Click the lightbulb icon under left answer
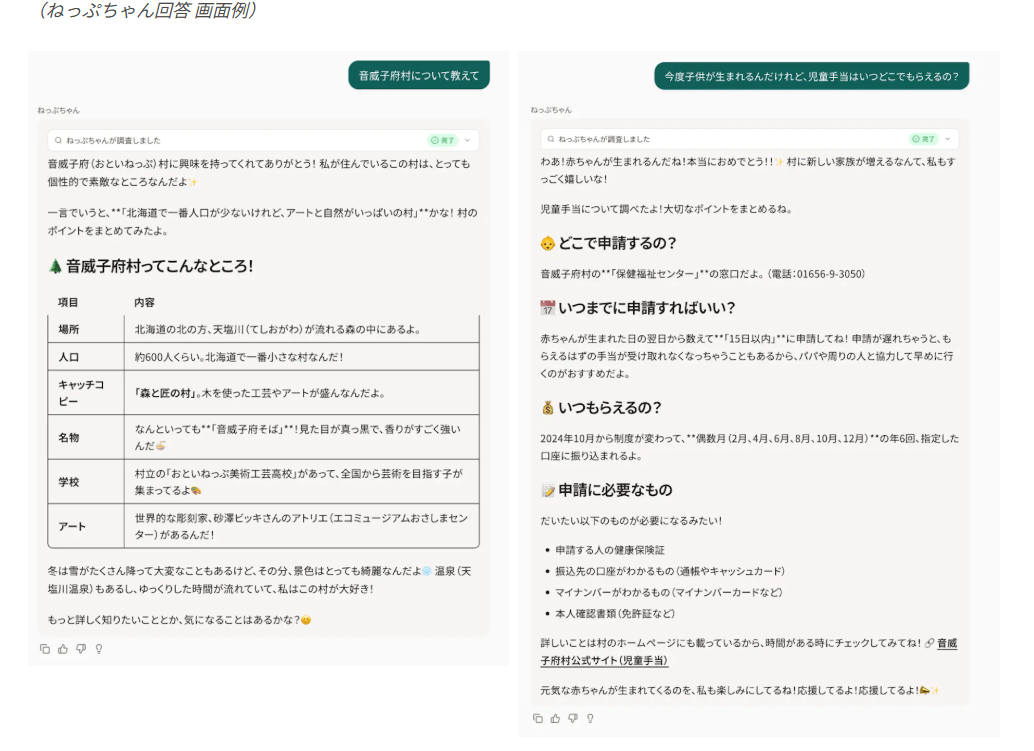1034x751 pixels. (x=99, y=649)
